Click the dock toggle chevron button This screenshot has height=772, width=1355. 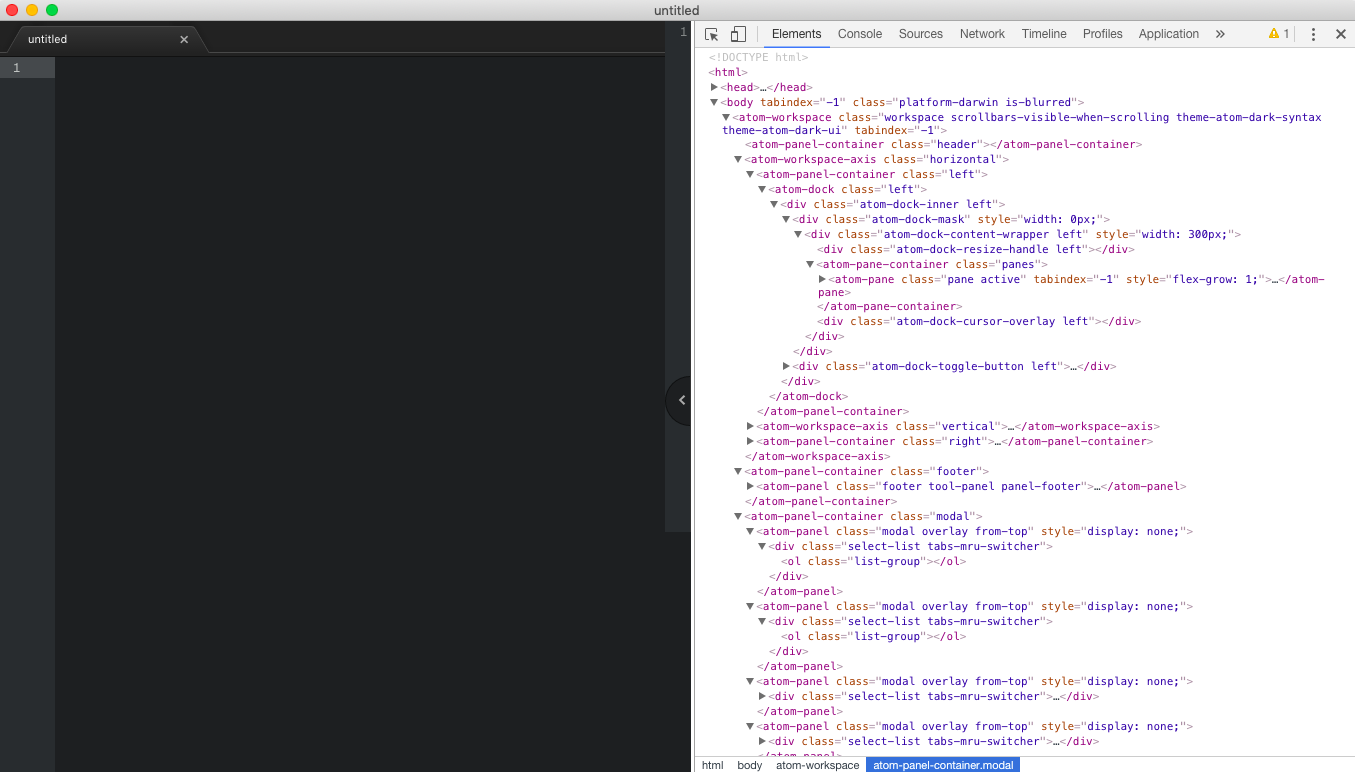click(x=681, y=400)
